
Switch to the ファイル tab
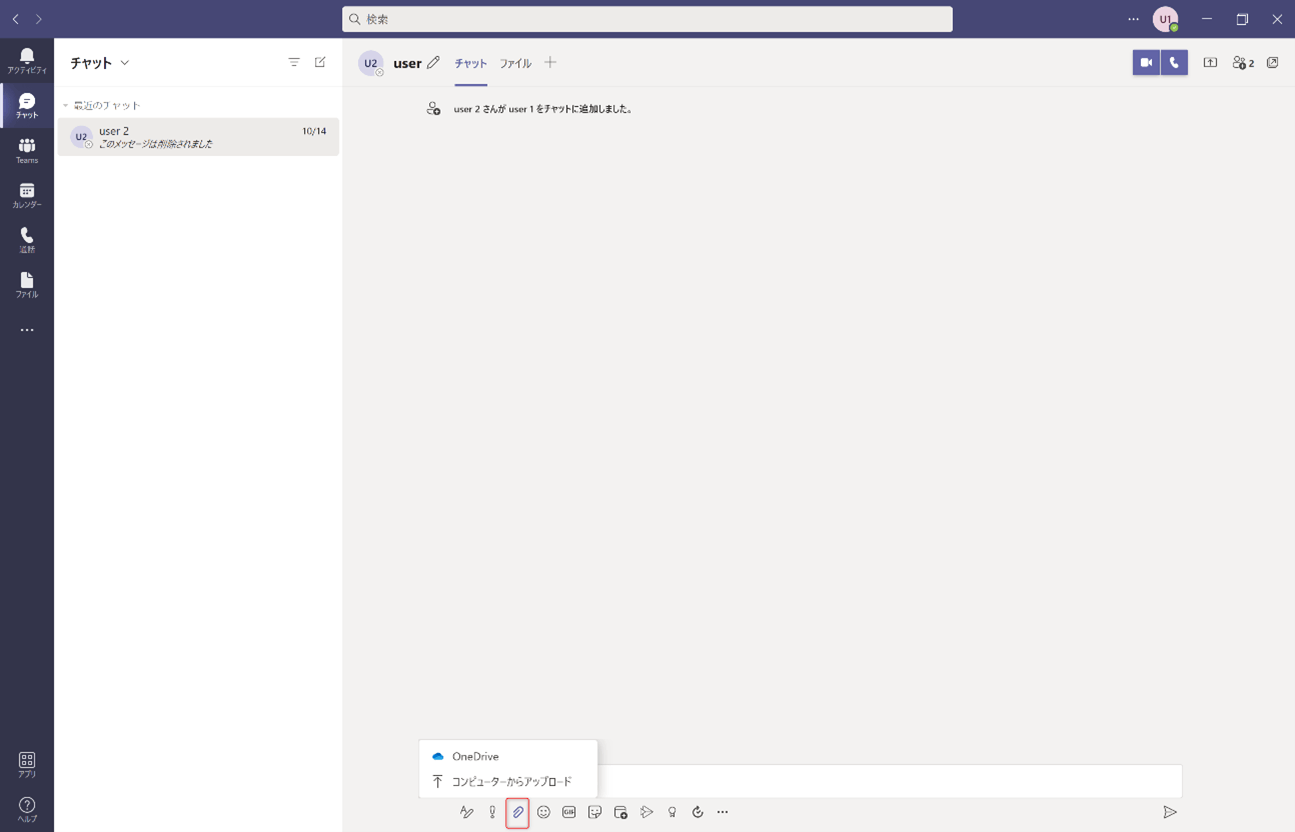point(515,63)
